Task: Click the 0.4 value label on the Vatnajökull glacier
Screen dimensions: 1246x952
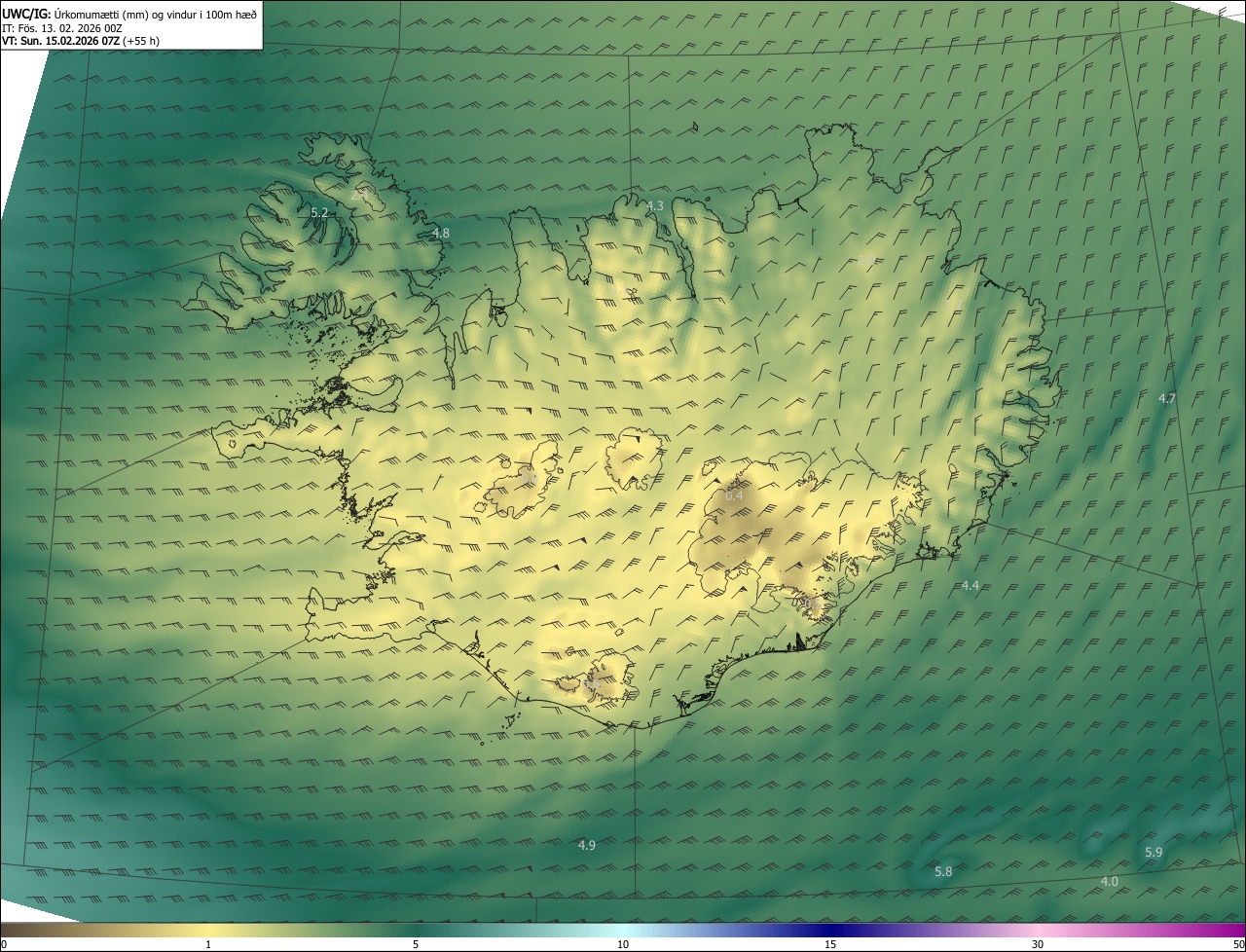Action: (x=734, y=495)
